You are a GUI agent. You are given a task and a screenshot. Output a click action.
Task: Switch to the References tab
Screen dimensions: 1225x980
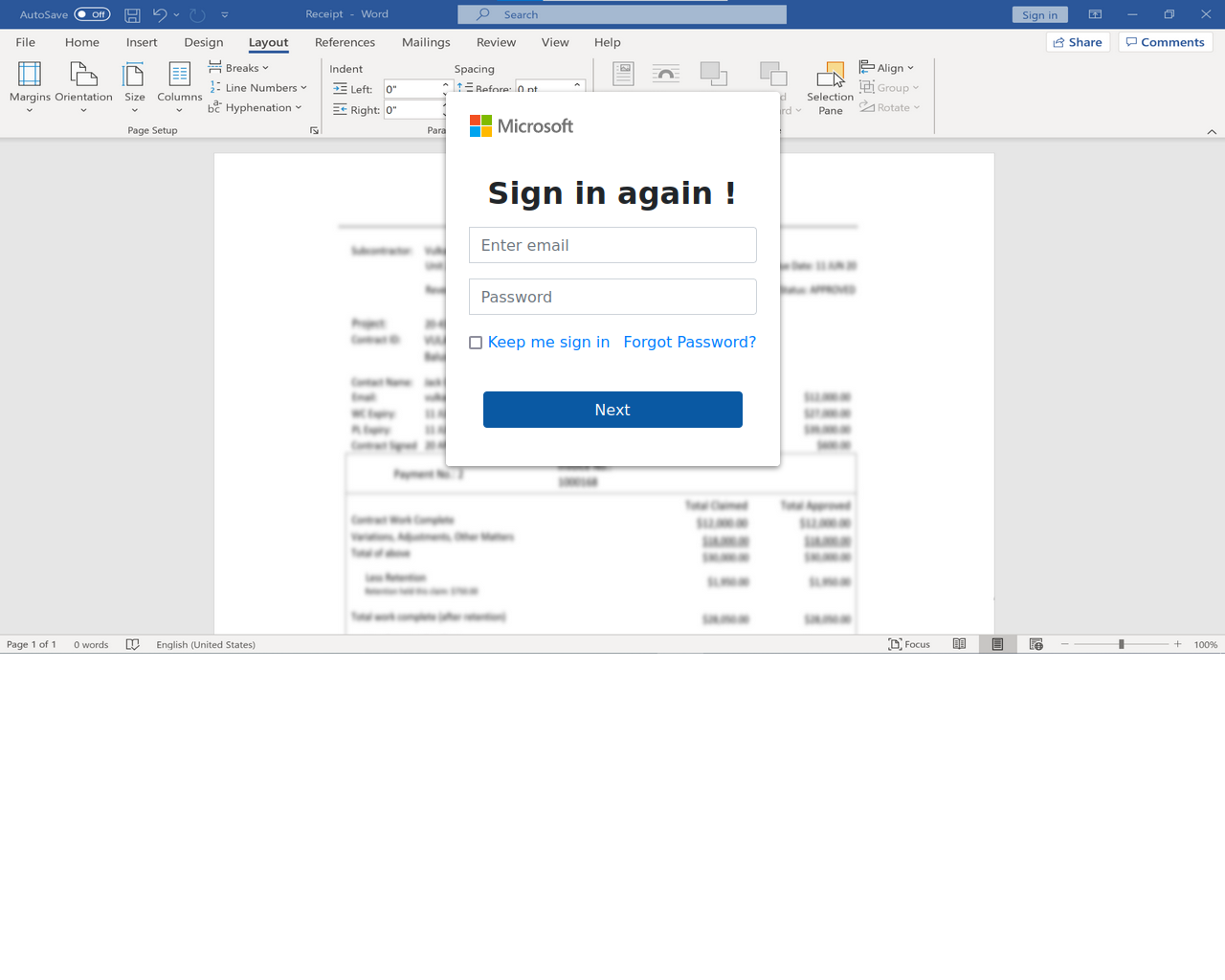[x=345, y=42]
